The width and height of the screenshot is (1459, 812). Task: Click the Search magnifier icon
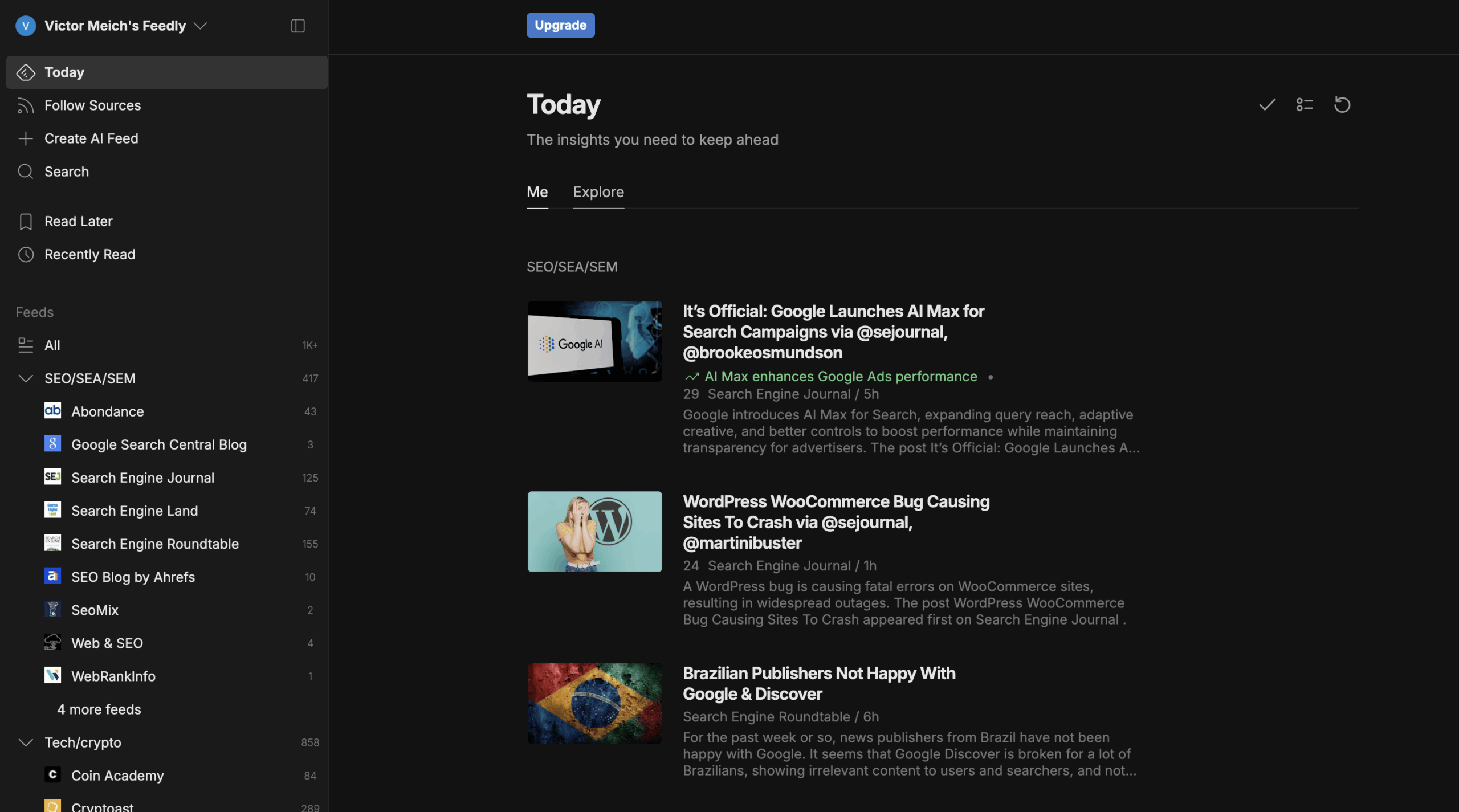click(26, 172)
